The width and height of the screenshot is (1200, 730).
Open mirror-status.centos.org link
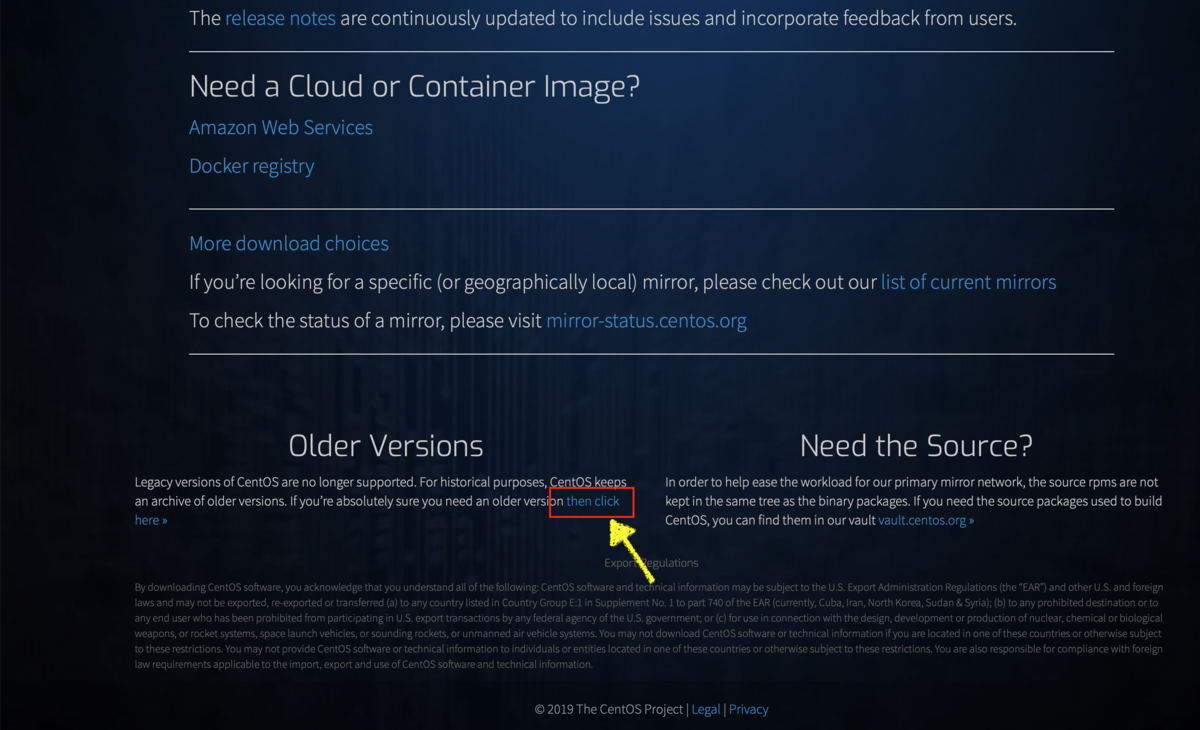pyautogui.click(x=646, y=320)
